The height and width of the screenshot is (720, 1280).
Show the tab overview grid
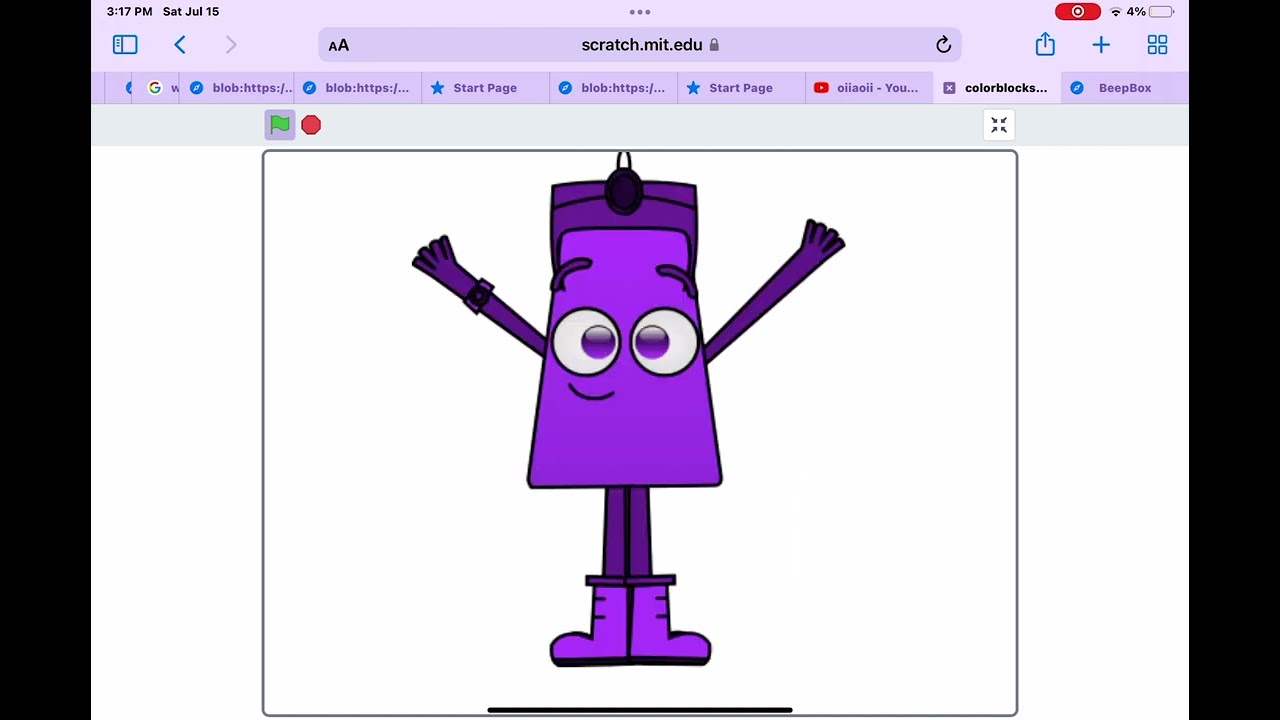coord(1157,45)
